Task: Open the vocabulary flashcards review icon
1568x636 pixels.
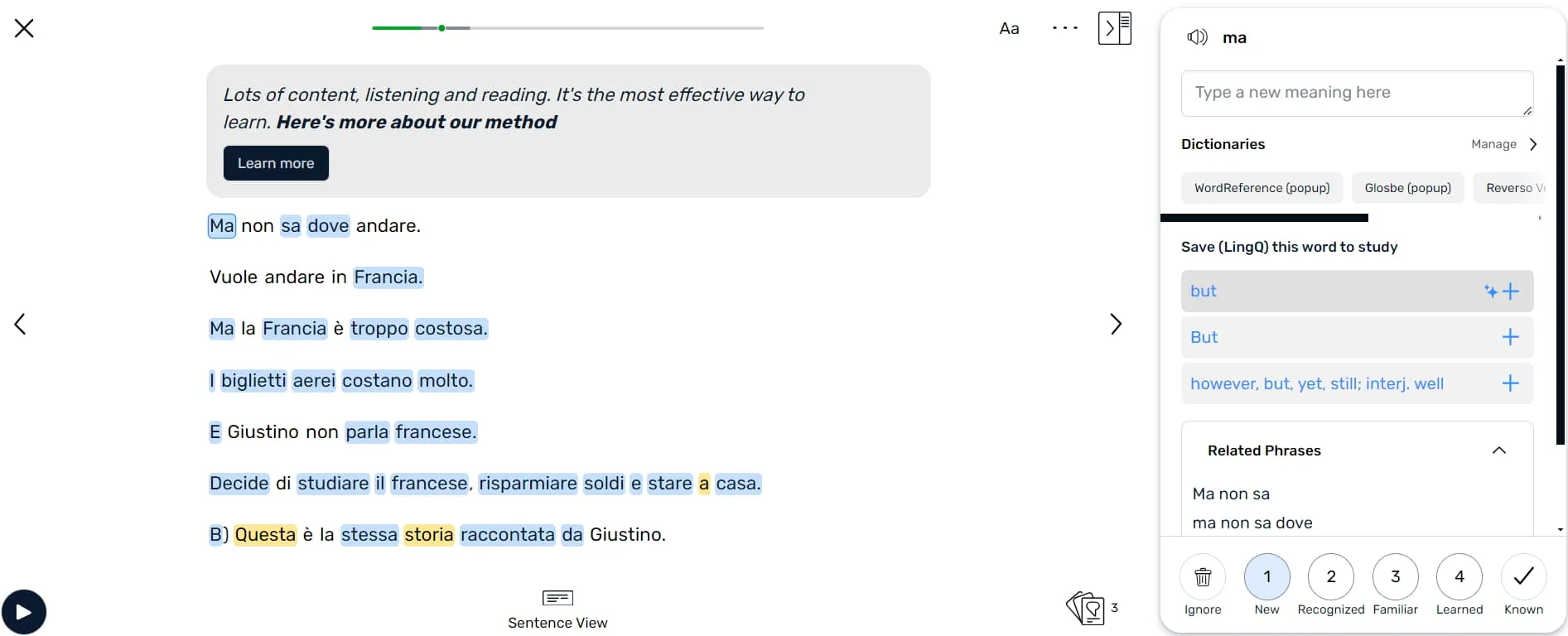Action: (x=1086, y=608)
